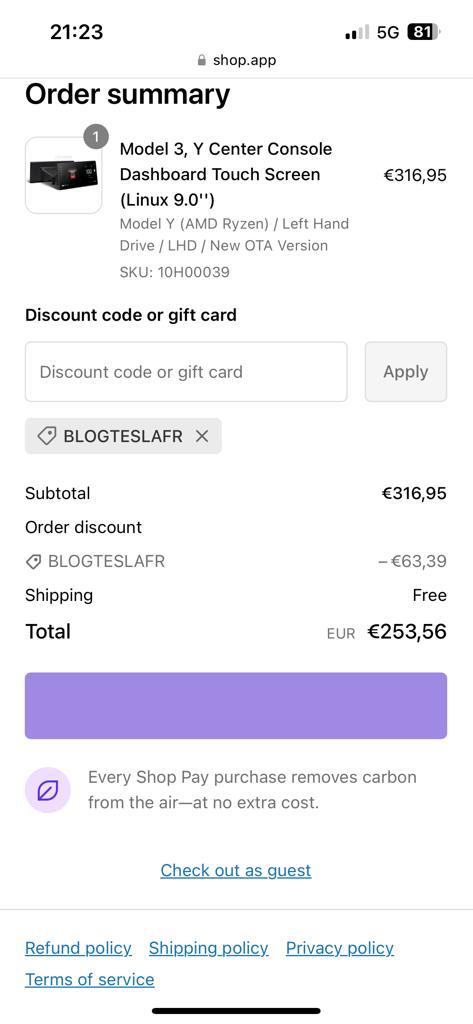Click the Apply button
The height and width of the screenshot is (1024, 473).
406,372
